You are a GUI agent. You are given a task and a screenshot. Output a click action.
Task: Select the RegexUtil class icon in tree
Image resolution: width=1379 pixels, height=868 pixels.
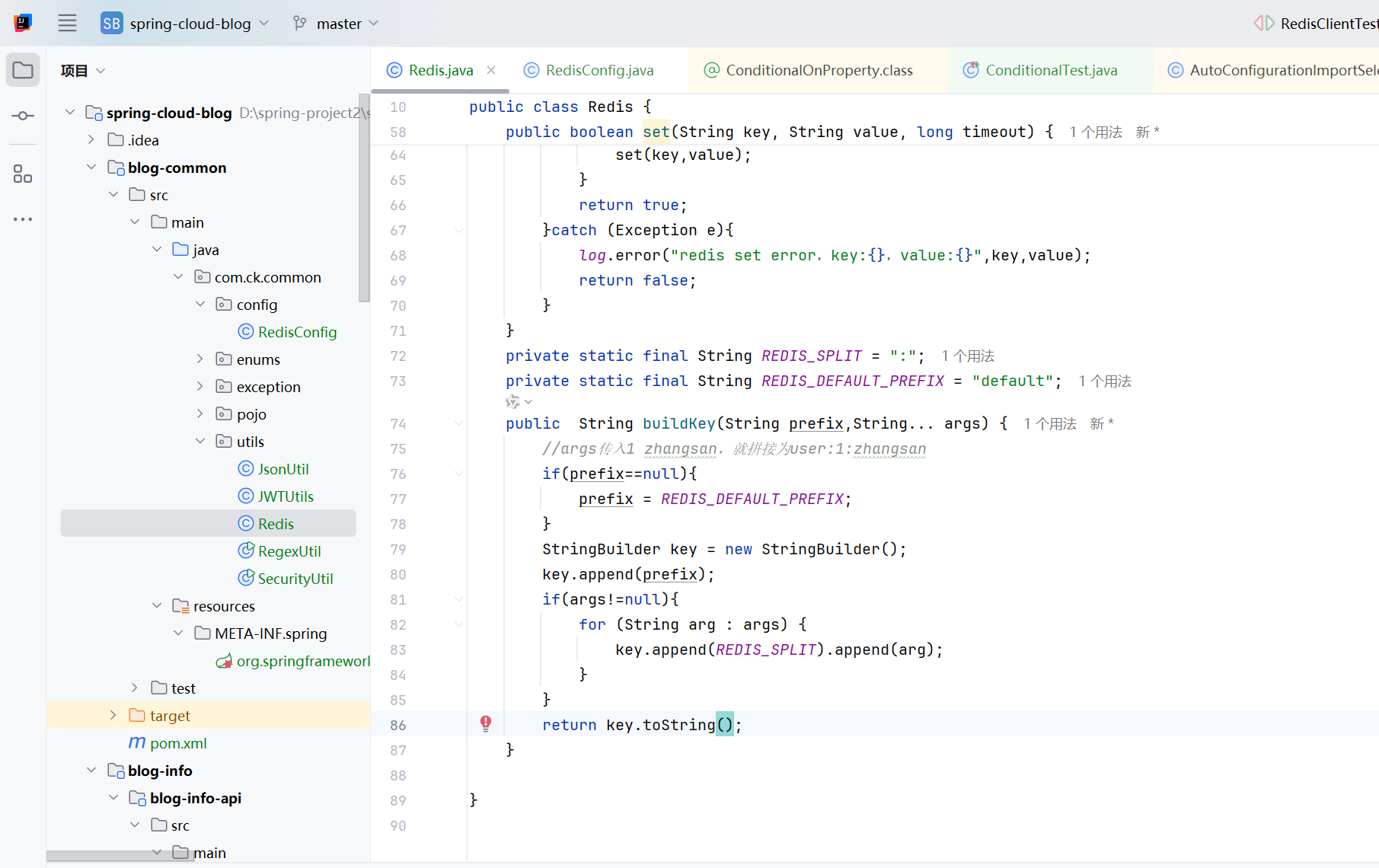click(x=245, y=550)
